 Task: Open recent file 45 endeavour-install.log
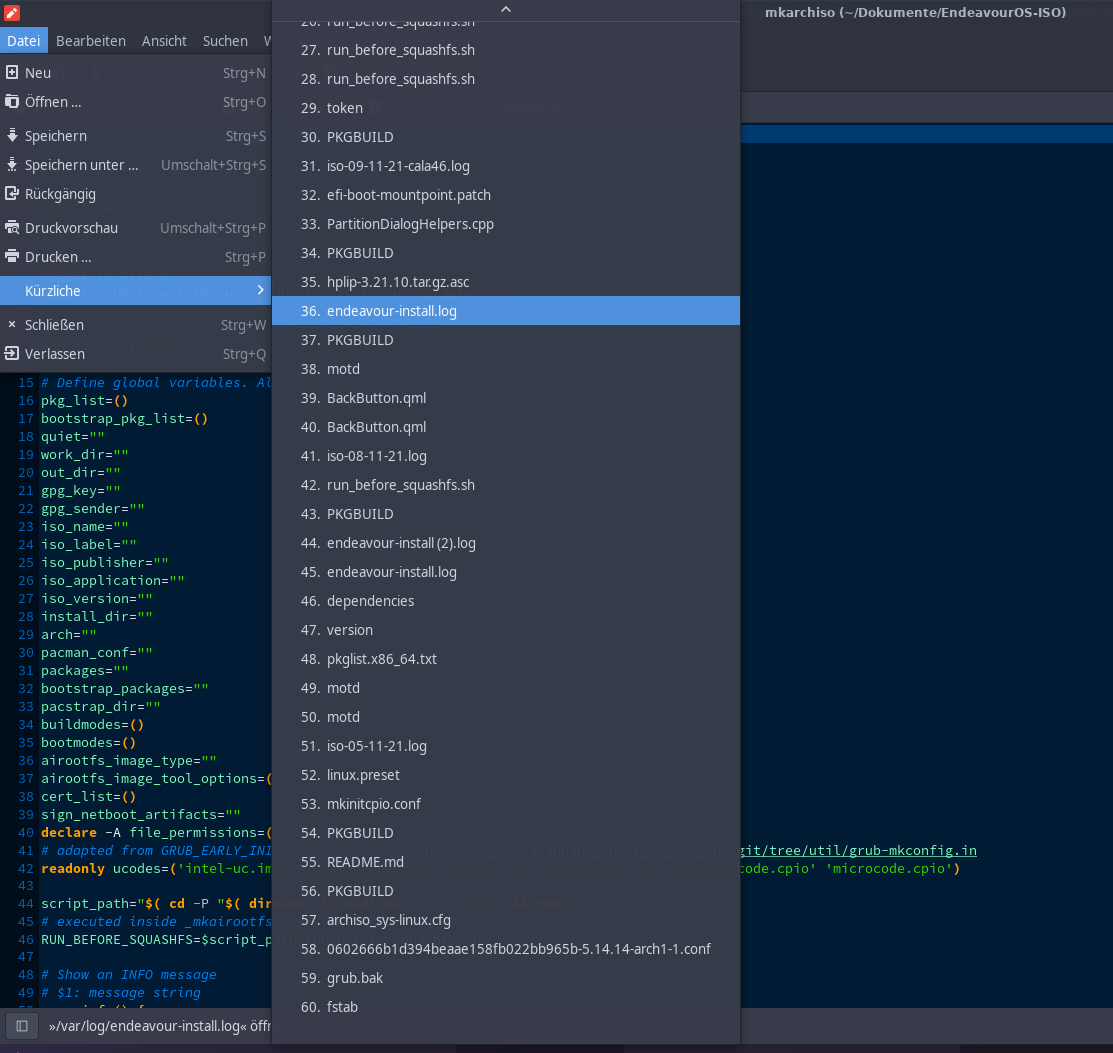tap(505, 572)
